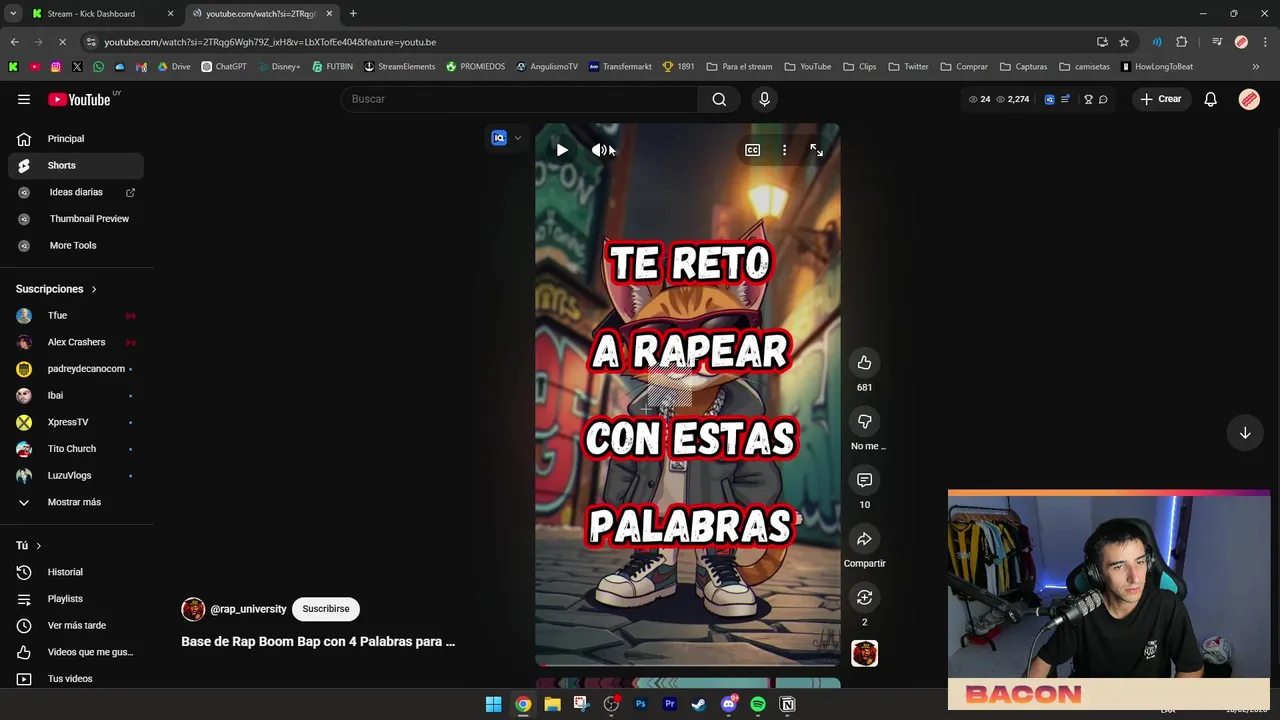Open the Para el stream bookmark folder
The height and width of the screenshot is (720, 1280).
739,67
